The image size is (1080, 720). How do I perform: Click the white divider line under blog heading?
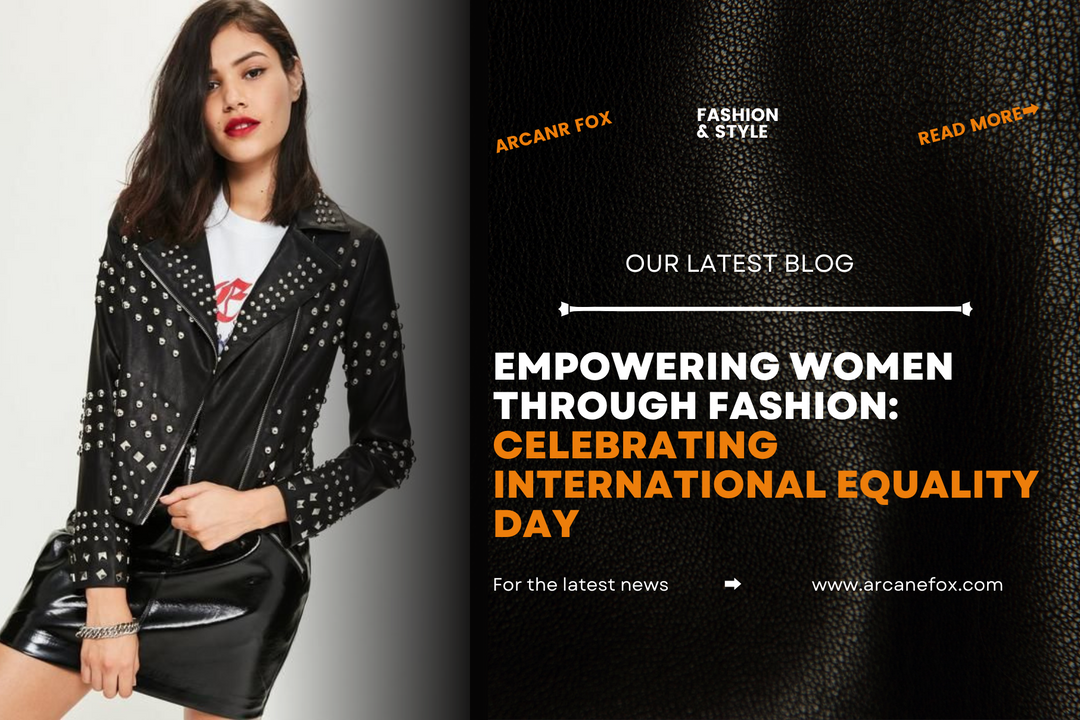pos(765,309)
